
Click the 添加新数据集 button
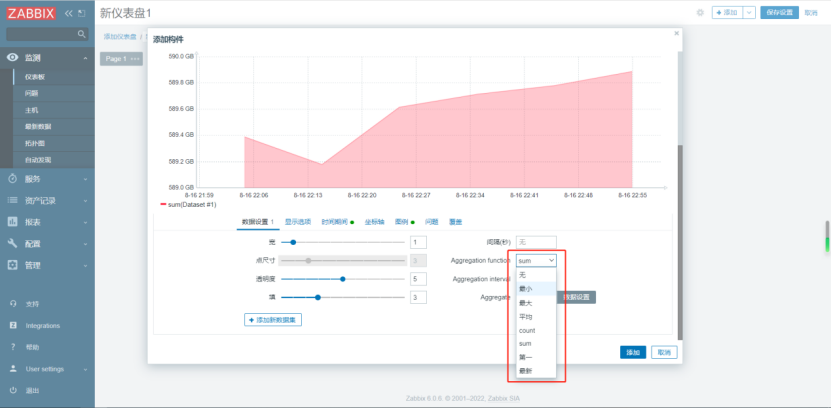point(273,320)
